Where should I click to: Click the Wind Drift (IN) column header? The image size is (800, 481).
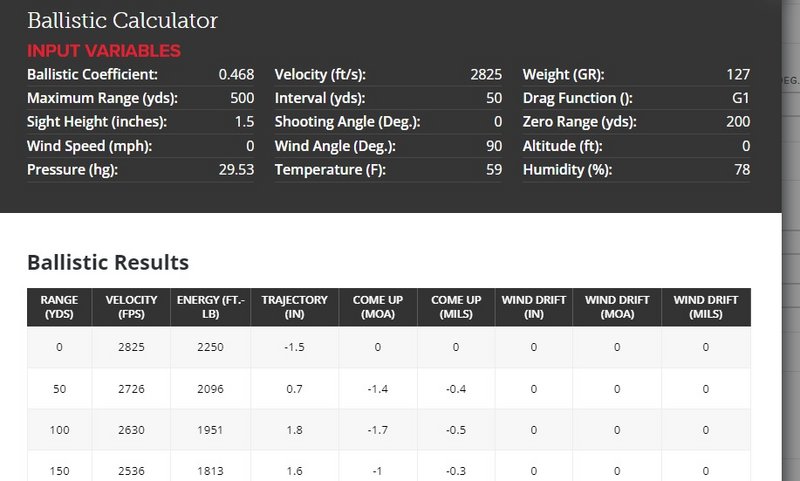point(534,307)
